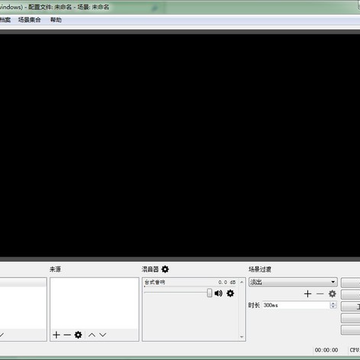Click the black preview canvas

180,145
